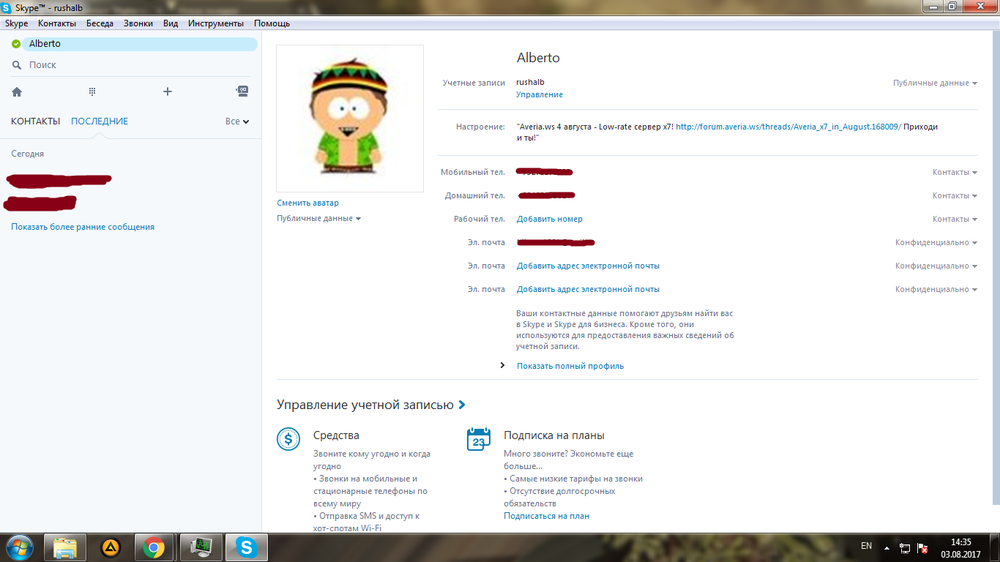
Task: Open the Контакты menu
Action: click(x=57, y=24)
